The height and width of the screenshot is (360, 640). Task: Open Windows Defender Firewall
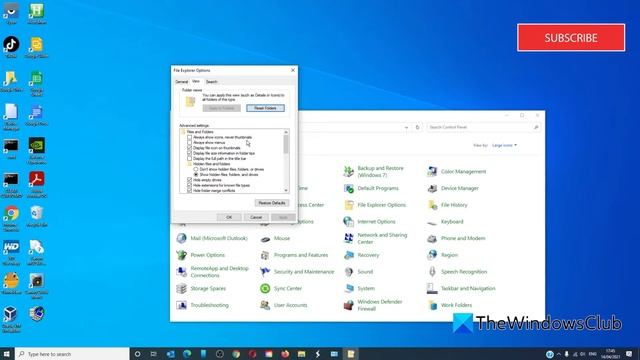click(x=373, y=305)
